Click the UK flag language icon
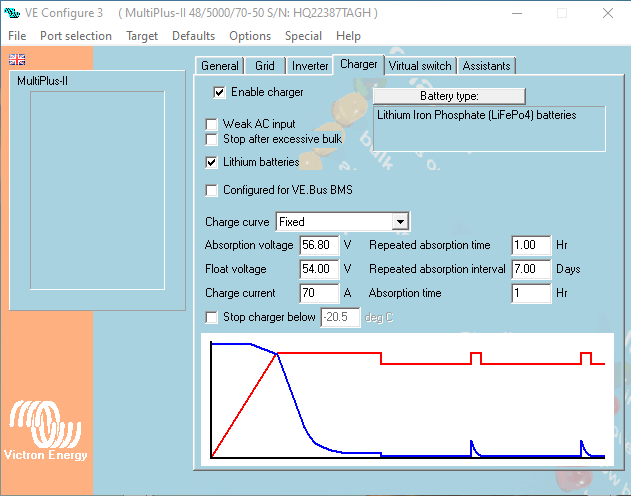 [17, 60]
